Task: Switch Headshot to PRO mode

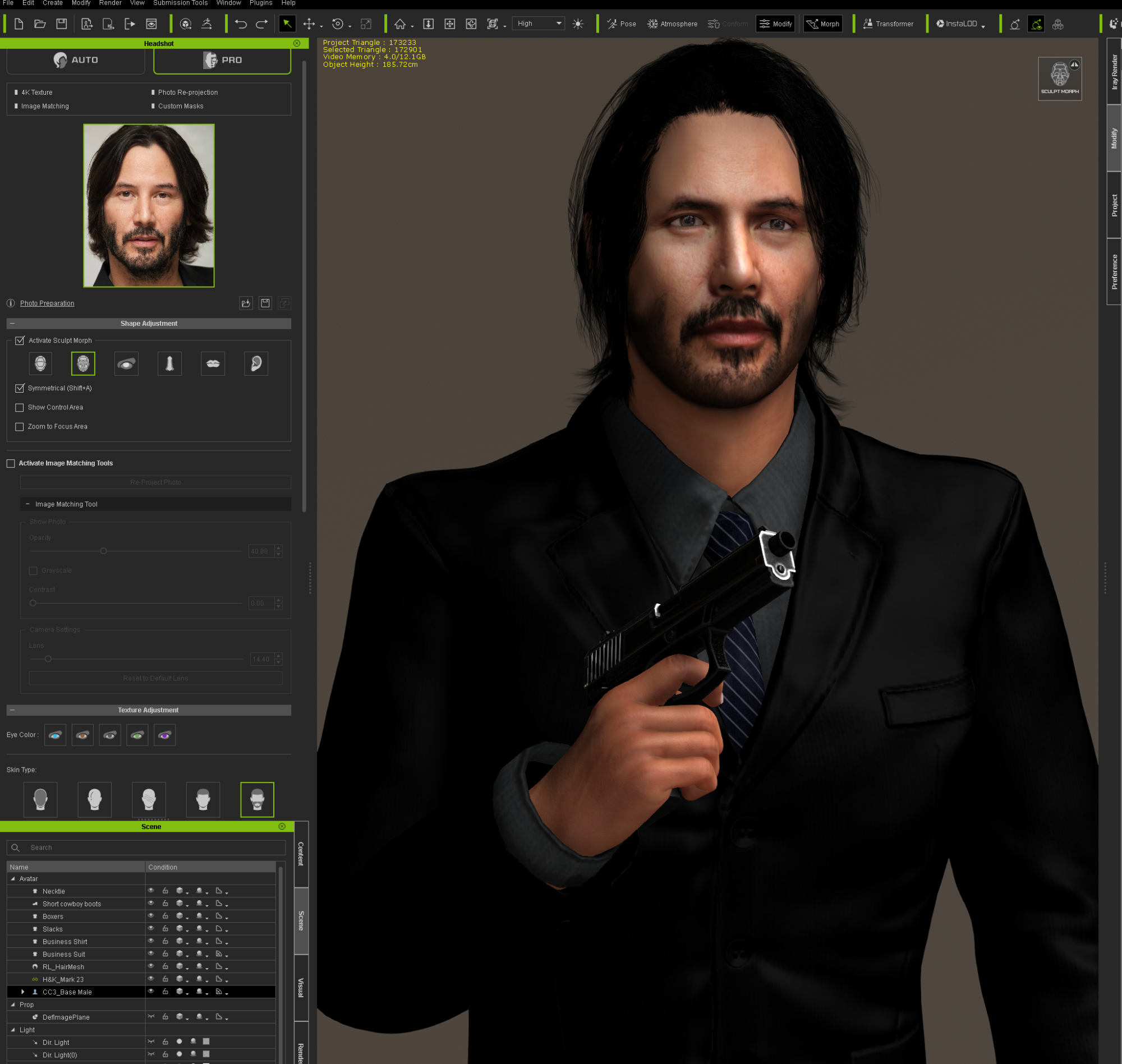Action: point(222,60)
